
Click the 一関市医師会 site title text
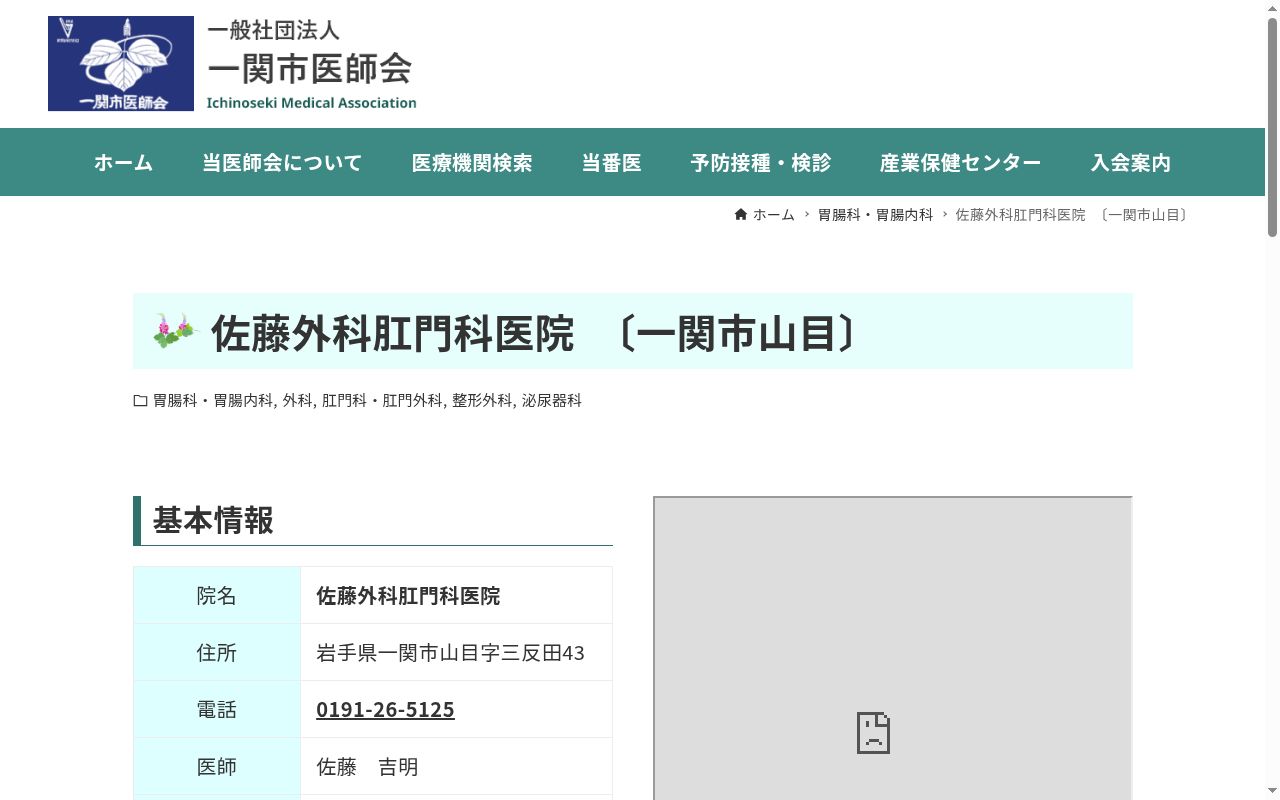(x=309, y=68)
